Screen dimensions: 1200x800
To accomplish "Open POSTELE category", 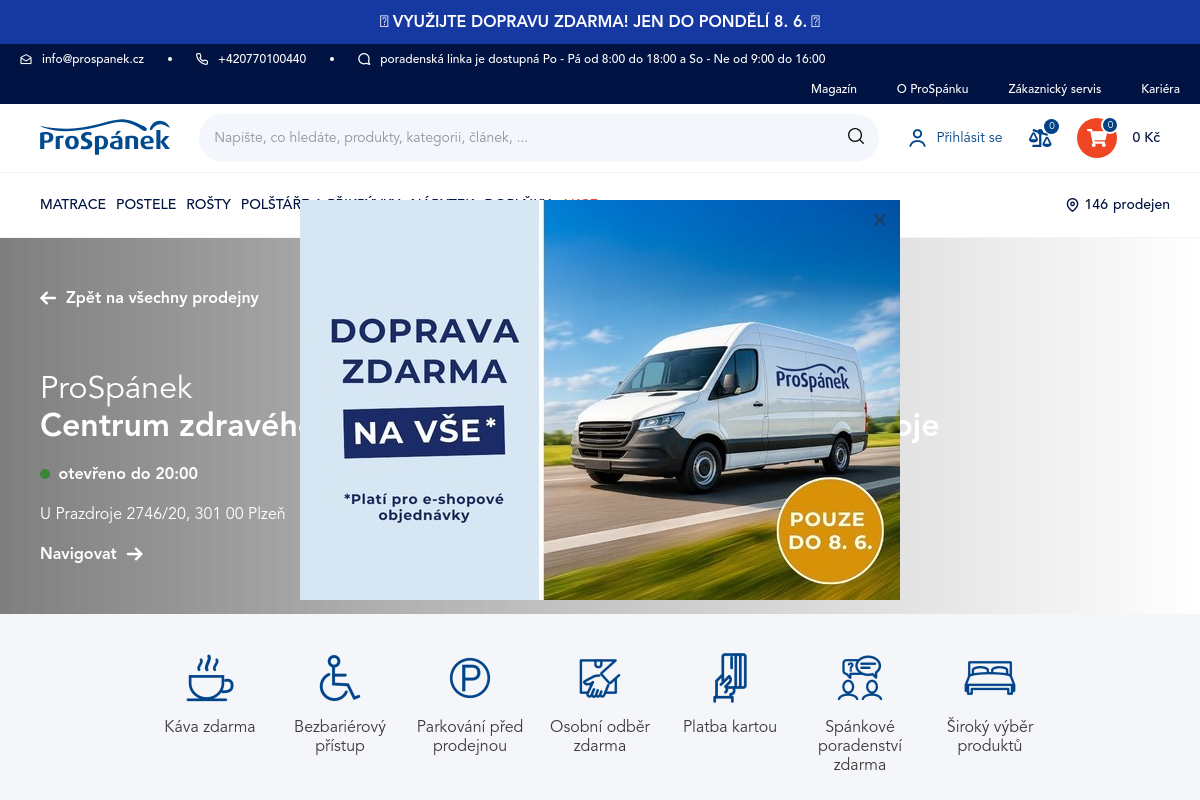I will 146,204.
